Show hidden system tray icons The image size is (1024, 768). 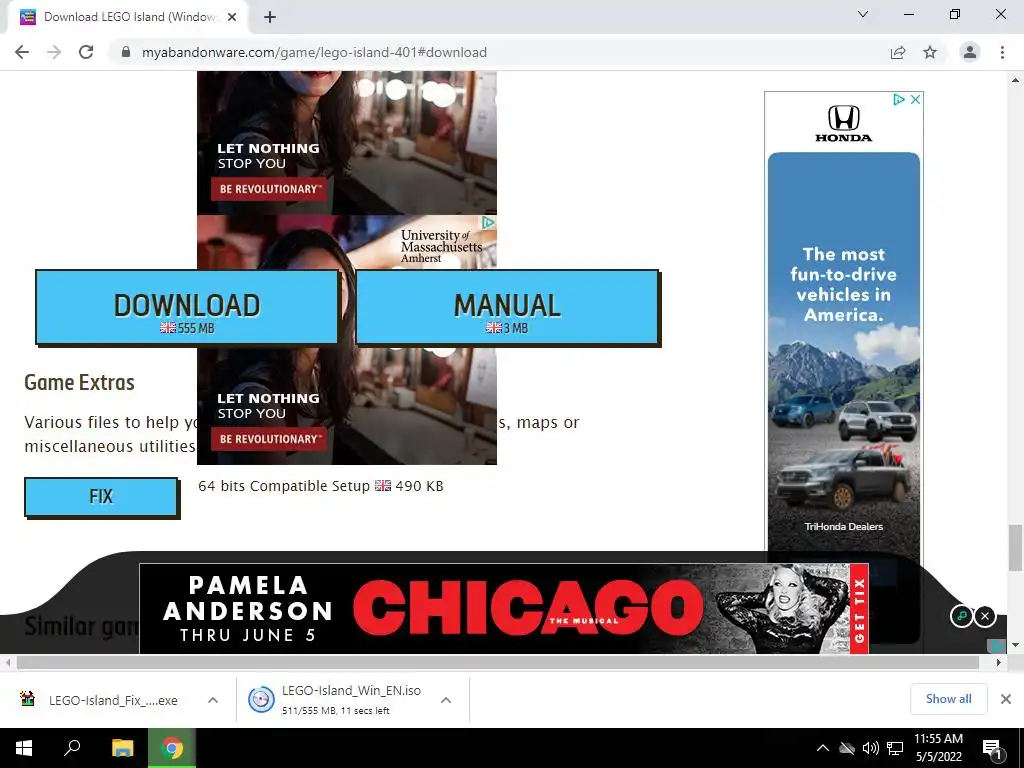coord(823,748)
